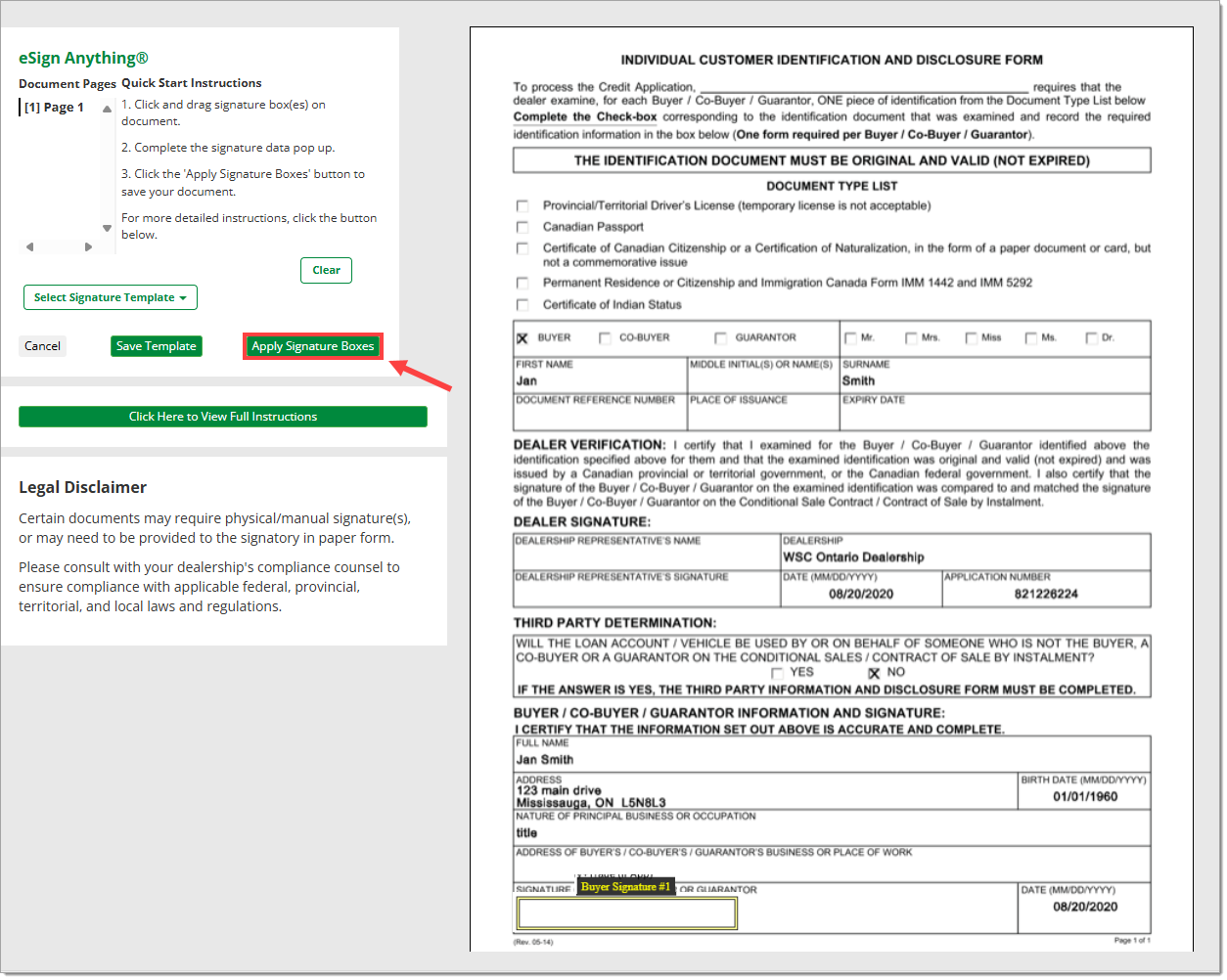Screen dimensions: 1227x980
Task: Click birth date "01/01/1960"
Action: [x=1085, y=797]
